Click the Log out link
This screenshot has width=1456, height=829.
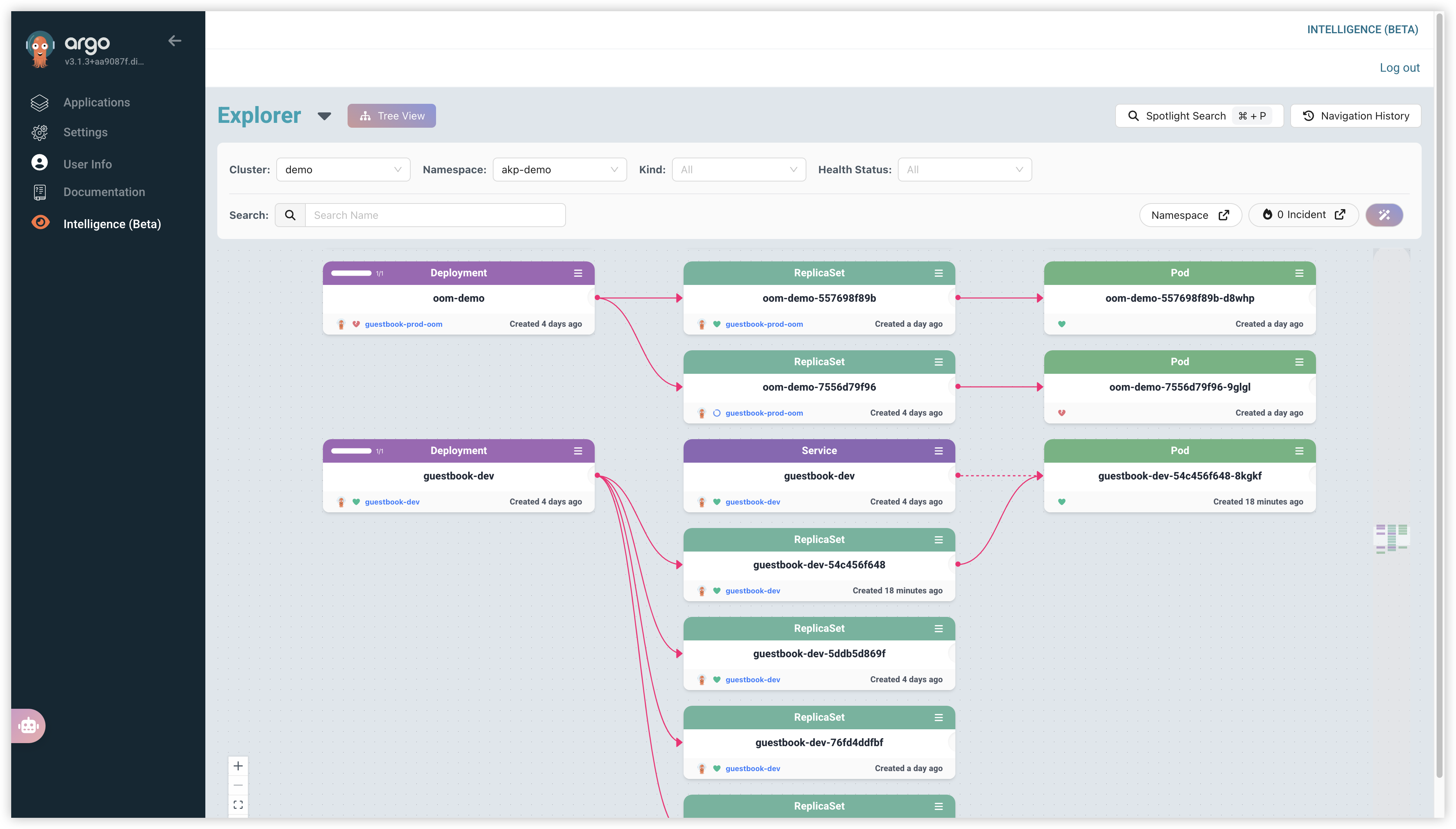(x=1399, y=68)
